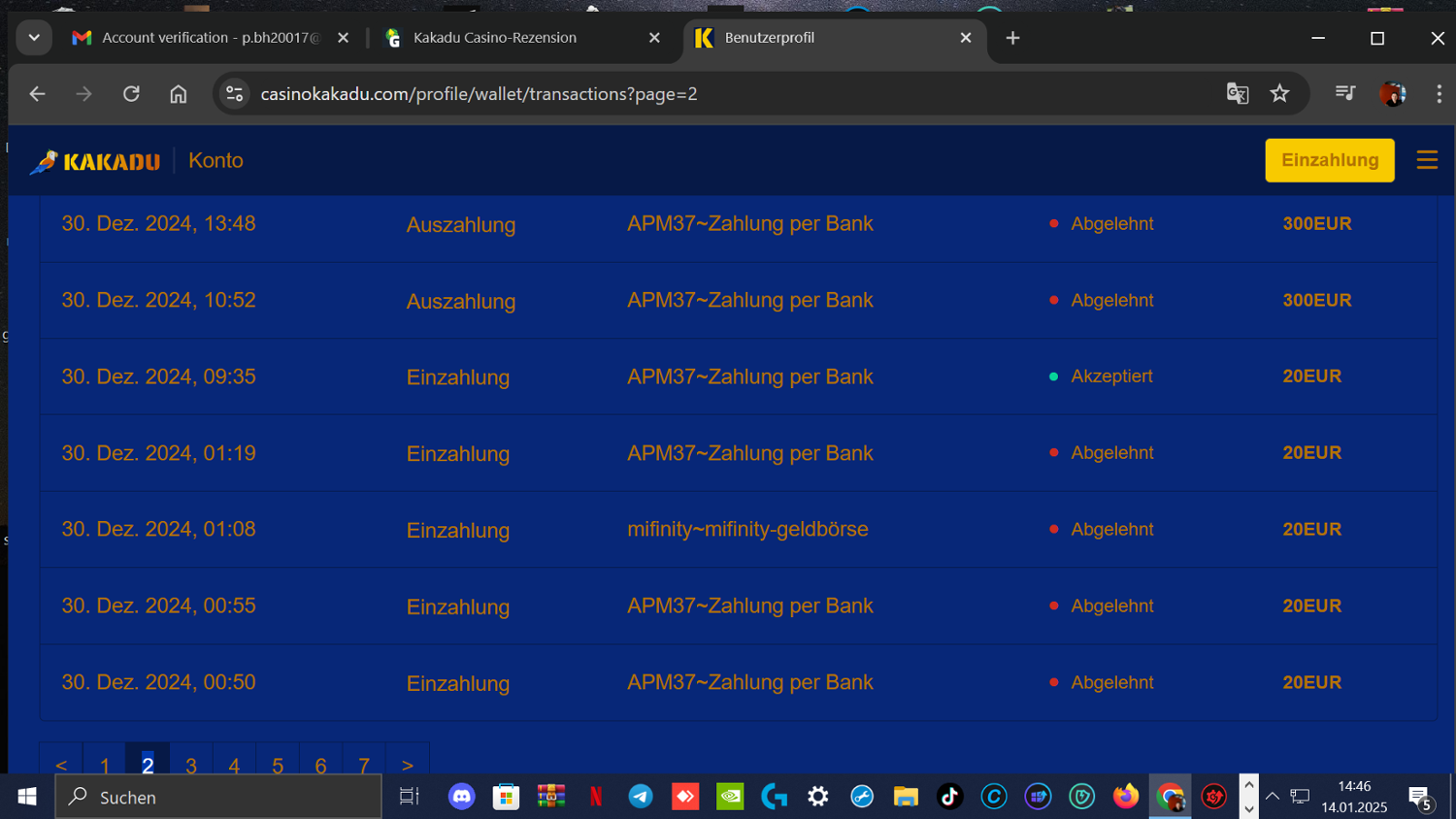
Task: Click the Kakadu logo in header
Action: pyautogui.click(x=95, y=161)
